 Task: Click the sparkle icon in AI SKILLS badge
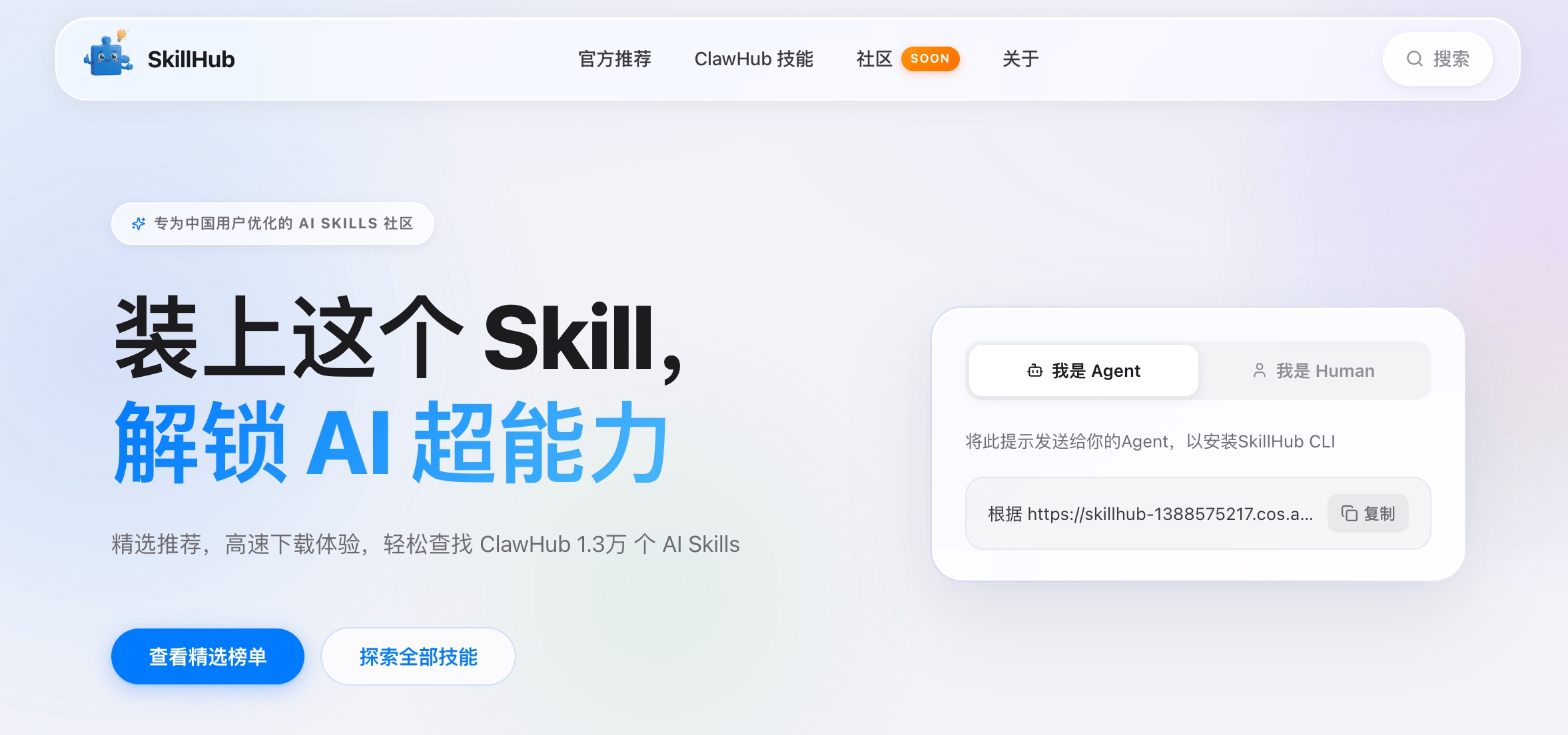(x=139, y=224)
